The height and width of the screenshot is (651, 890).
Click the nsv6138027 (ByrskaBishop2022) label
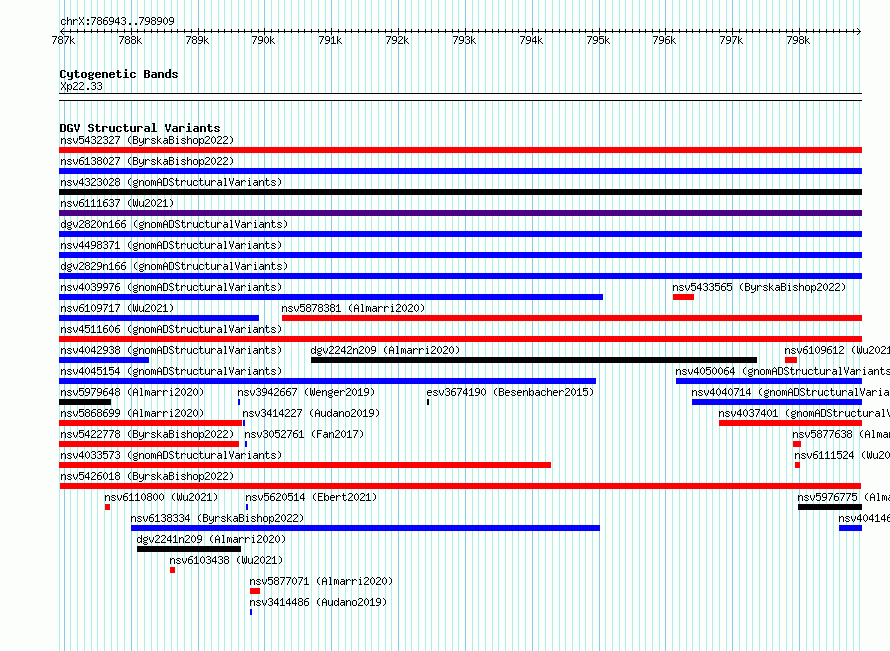[147, 161]
